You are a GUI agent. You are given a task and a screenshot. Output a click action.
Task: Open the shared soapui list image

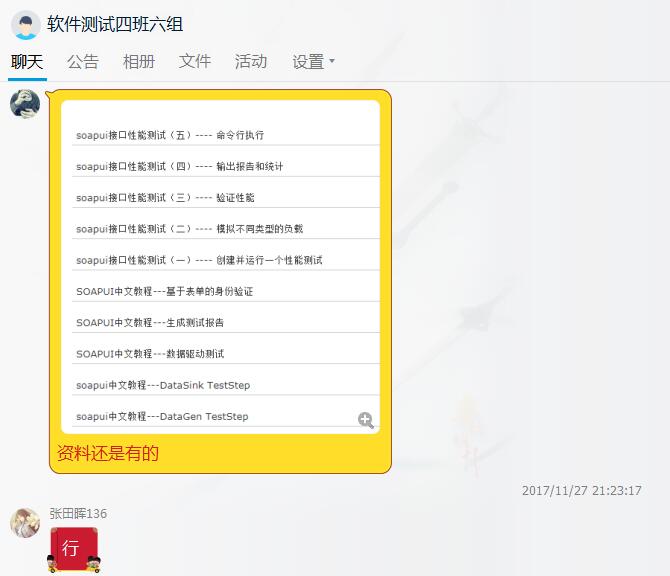pos(220,267)
